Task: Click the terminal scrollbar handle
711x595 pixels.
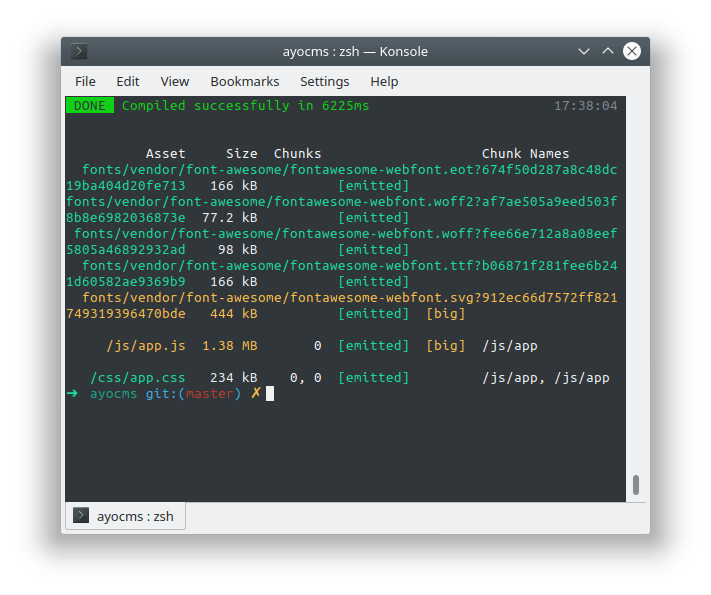Action: tap(635, 485)
